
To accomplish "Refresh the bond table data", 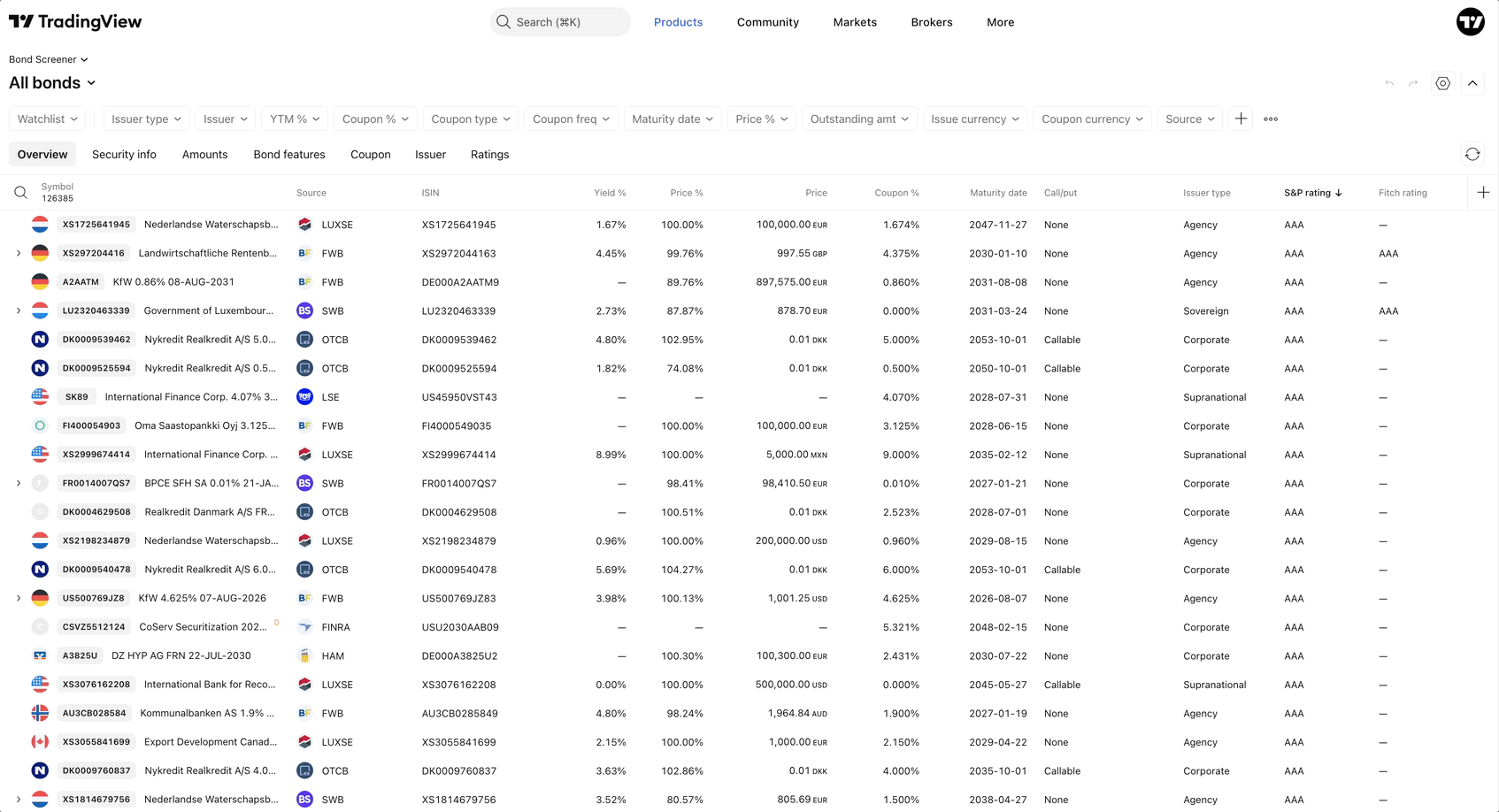I will pos(1472,154).
